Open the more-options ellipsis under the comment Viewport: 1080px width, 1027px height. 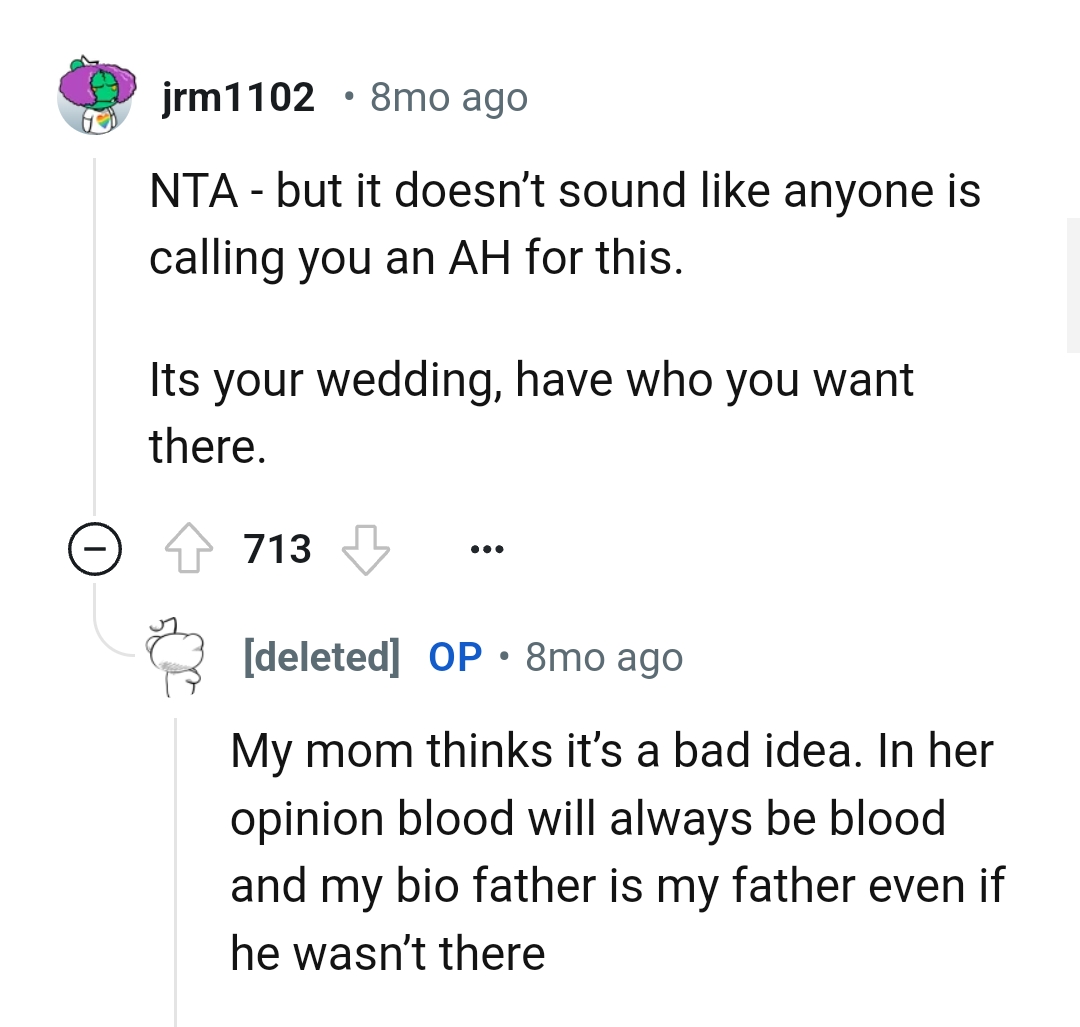coord(486,547)
